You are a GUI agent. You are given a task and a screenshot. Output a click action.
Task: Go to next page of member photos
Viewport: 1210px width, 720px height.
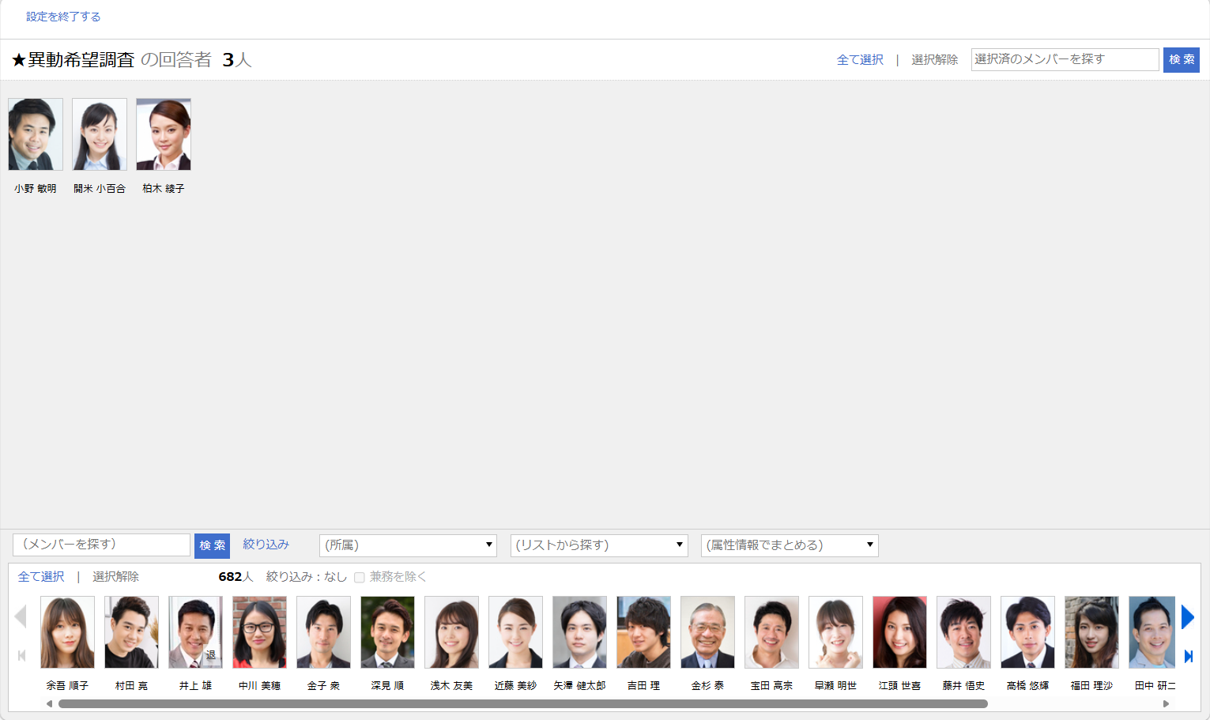[x=1187, y=617]
